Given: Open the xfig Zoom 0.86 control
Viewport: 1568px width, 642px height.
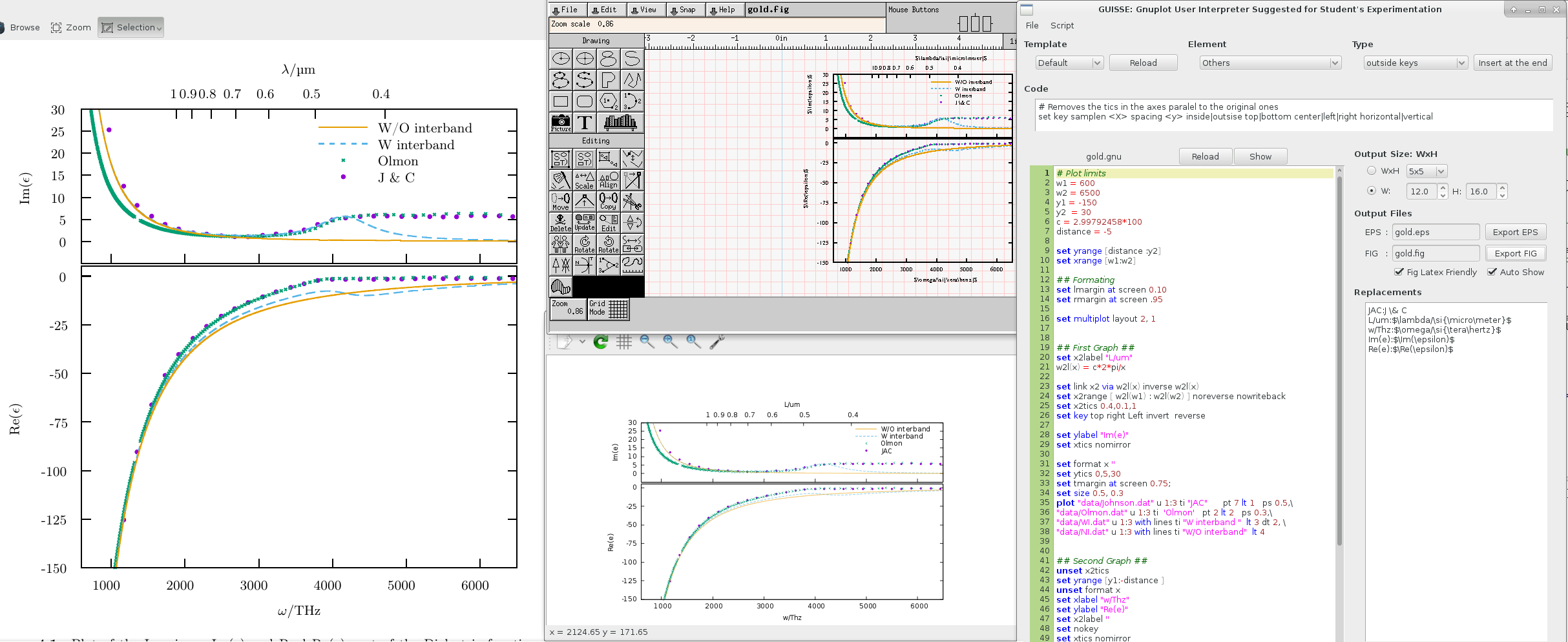Looking at the screenshot, I should [x=568, y=309].
